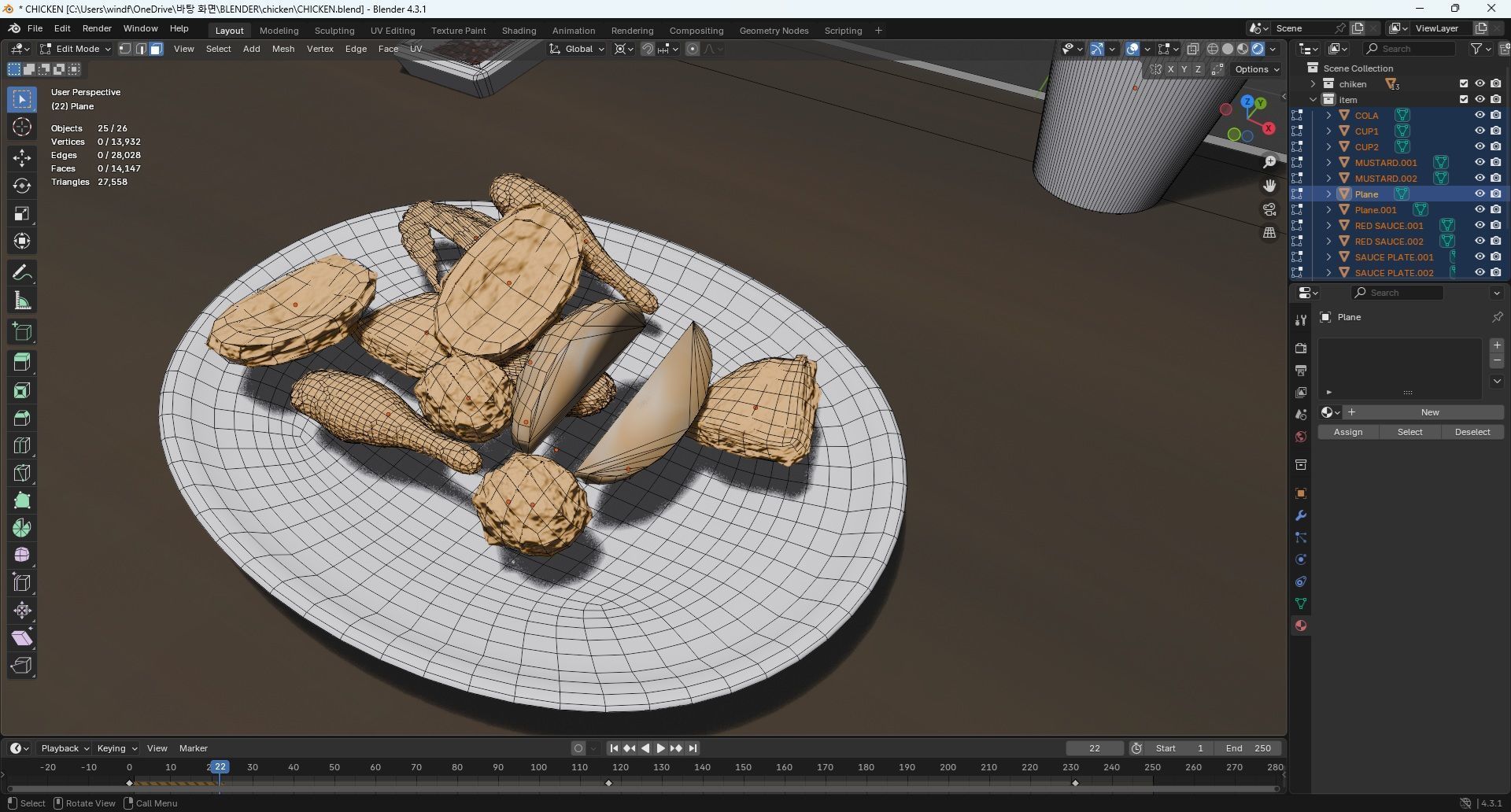This screenshot has width=1511, height=812.
Task: Select the Extrude Region tool
Action: coord(22,363)
